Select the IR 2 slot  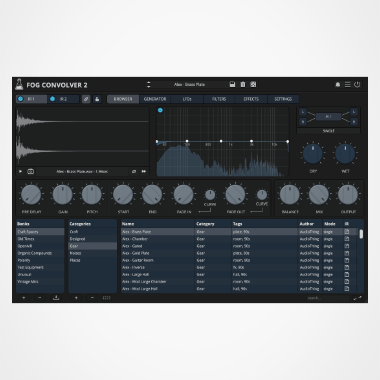coord(63,99)
